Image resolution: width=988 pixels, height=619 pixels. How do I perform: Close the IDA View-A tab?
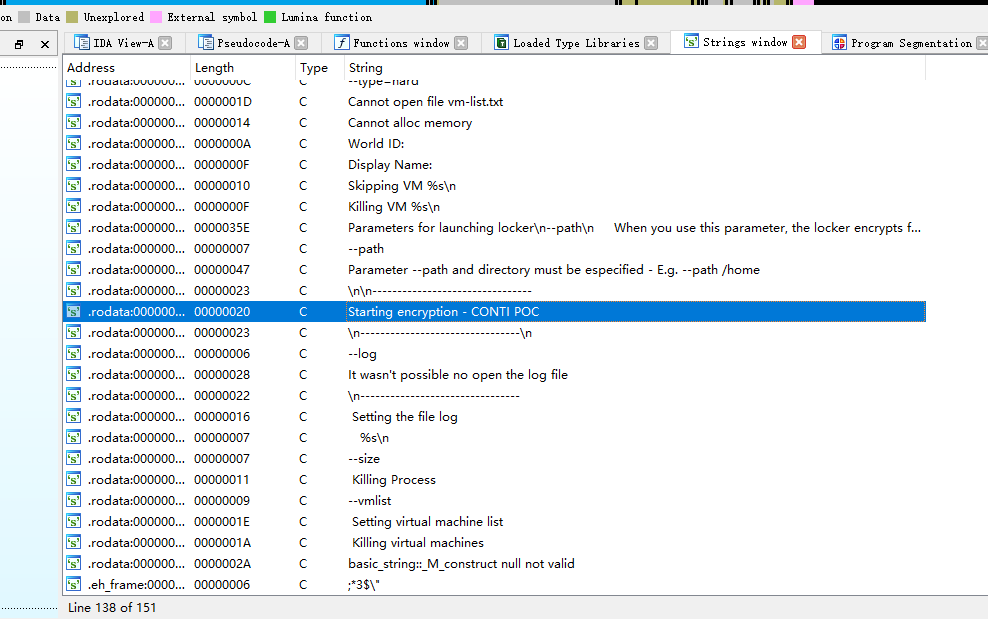pyautogui.click(x=165, y=43)
